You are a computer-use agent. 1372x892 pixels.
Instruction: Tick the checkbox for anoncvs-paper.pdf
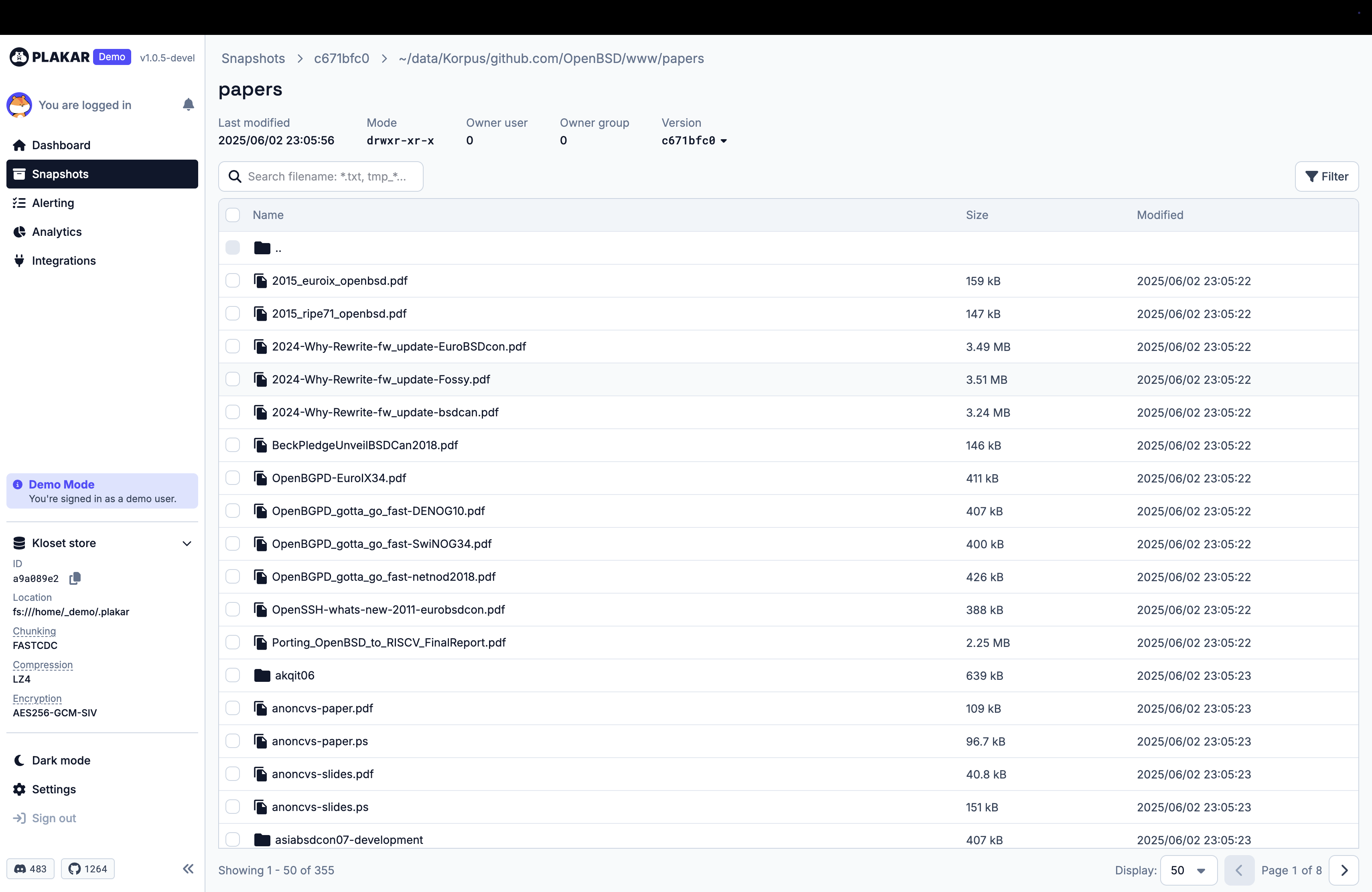232,708
